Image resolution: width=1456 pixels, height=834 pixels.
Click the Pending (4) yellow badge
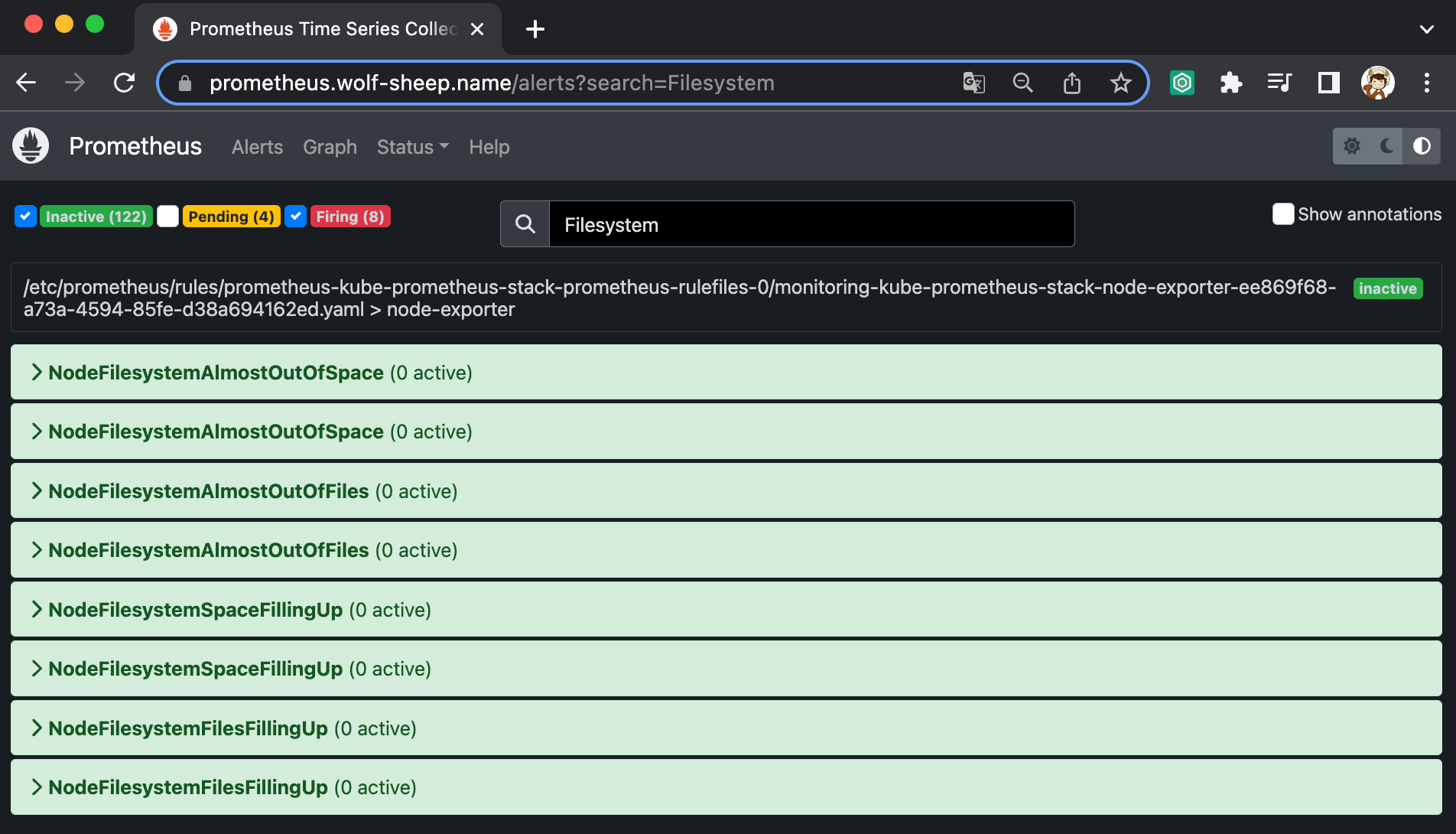pos(231,217)
